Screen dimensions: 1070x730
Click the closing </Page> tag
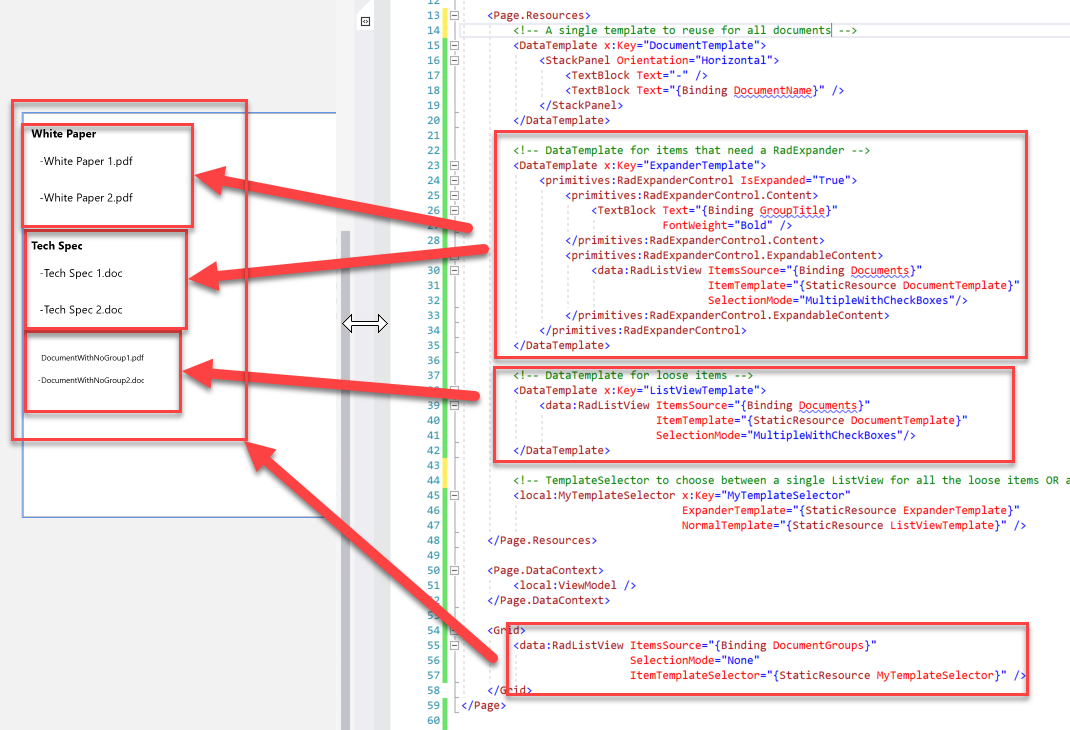(x=484, y=705)
